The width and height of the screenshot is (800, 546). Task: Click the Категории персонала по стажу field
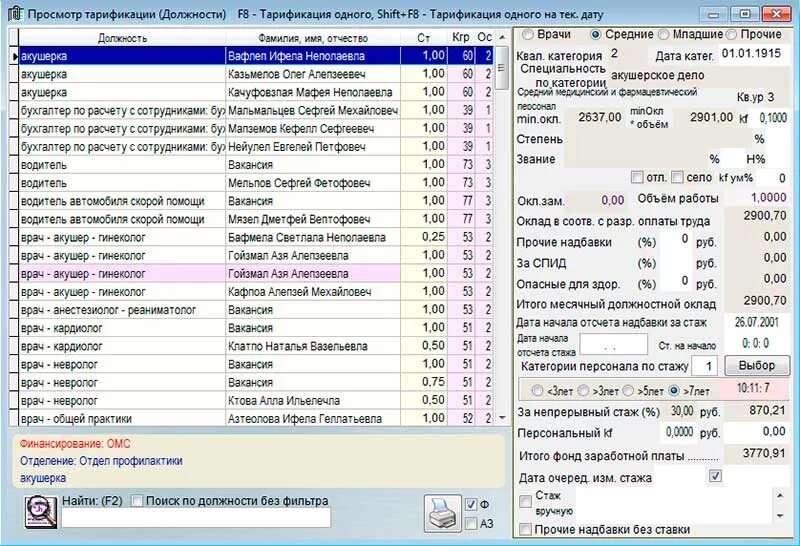pos(704,366)
